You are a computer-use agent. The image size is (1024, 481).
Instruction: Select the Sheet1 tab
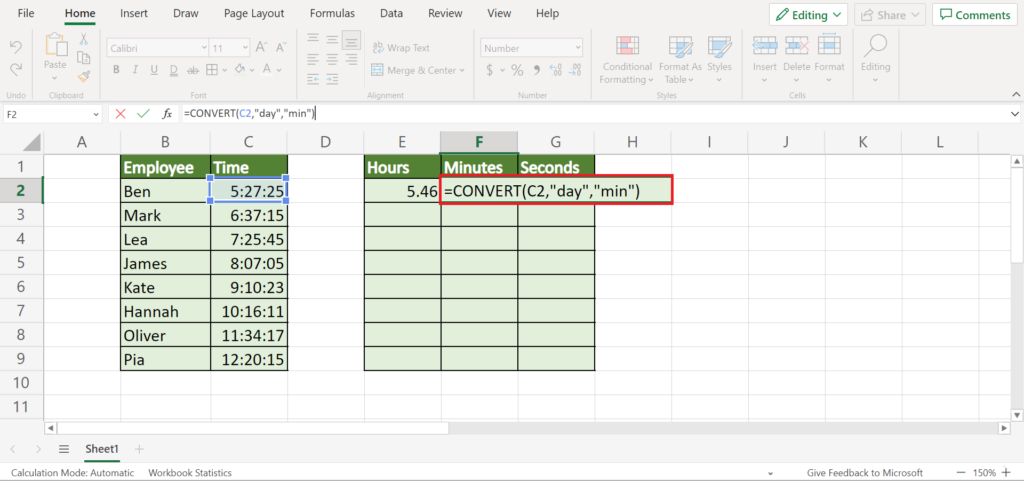[x=102, y=449]
